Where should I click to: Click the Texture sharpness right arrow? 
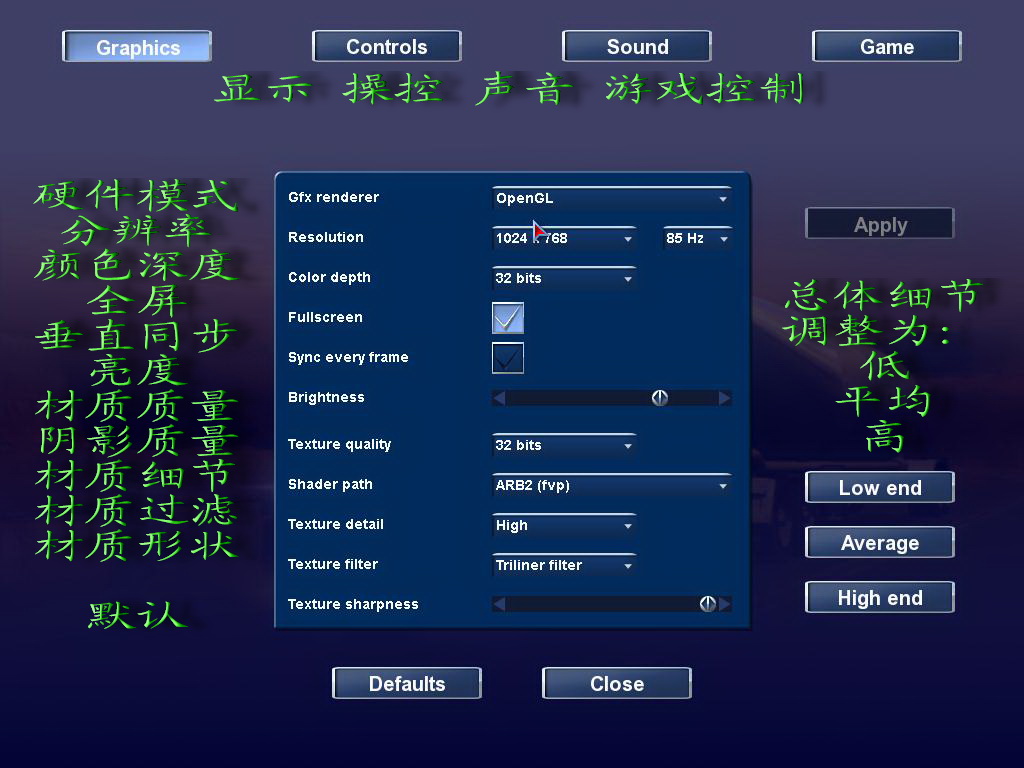pos(724,604)
